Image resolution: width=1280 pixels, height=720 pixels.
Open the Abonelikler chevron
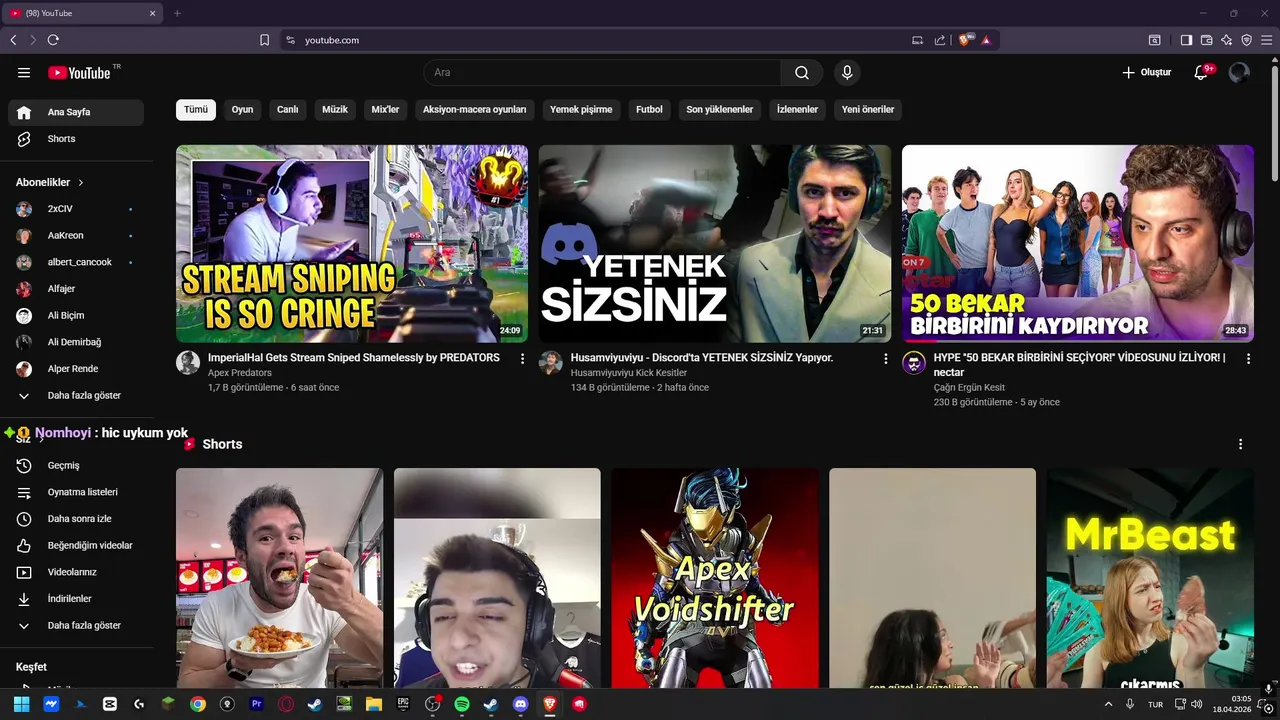(x=81, y=183)
